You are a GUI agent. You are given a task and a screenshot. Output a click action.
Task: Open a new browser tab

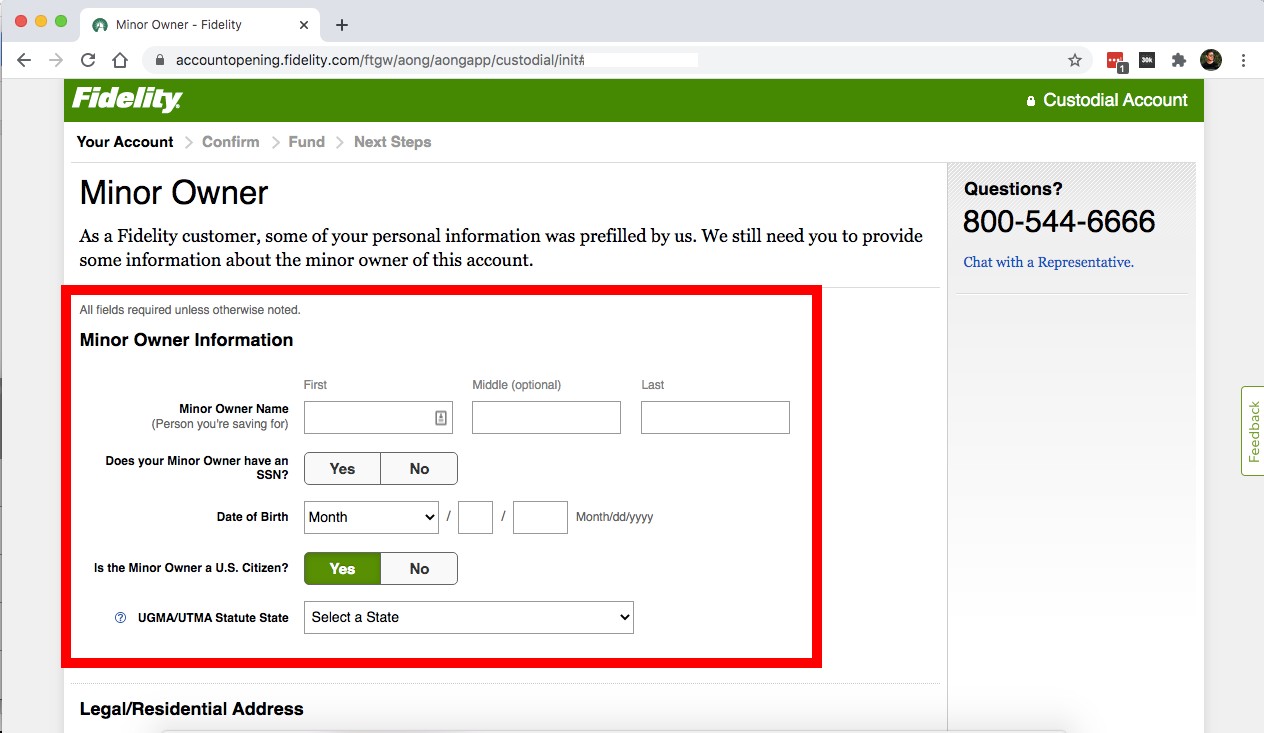coord(342,24)
